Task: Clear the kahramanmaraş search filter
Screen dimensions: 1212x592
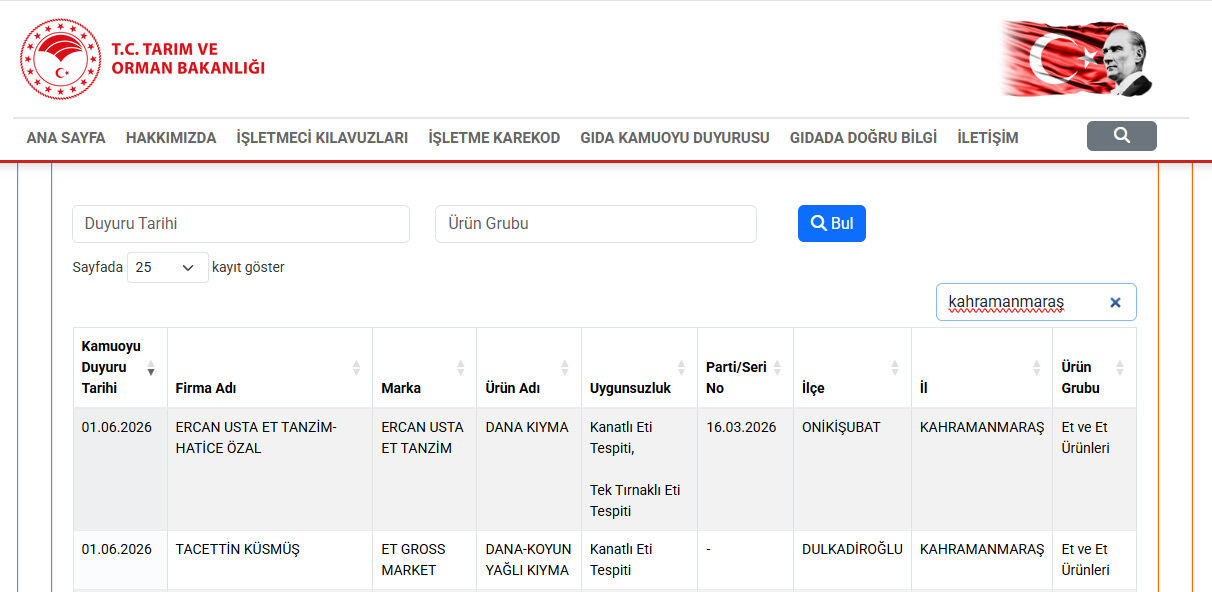Action: [1115, 302]
